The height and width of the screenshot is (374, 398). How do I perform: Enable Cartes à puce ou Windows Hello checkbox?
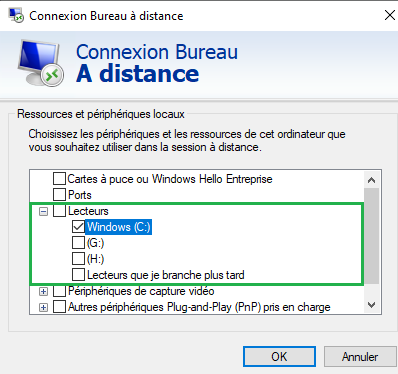coord(59,179)
